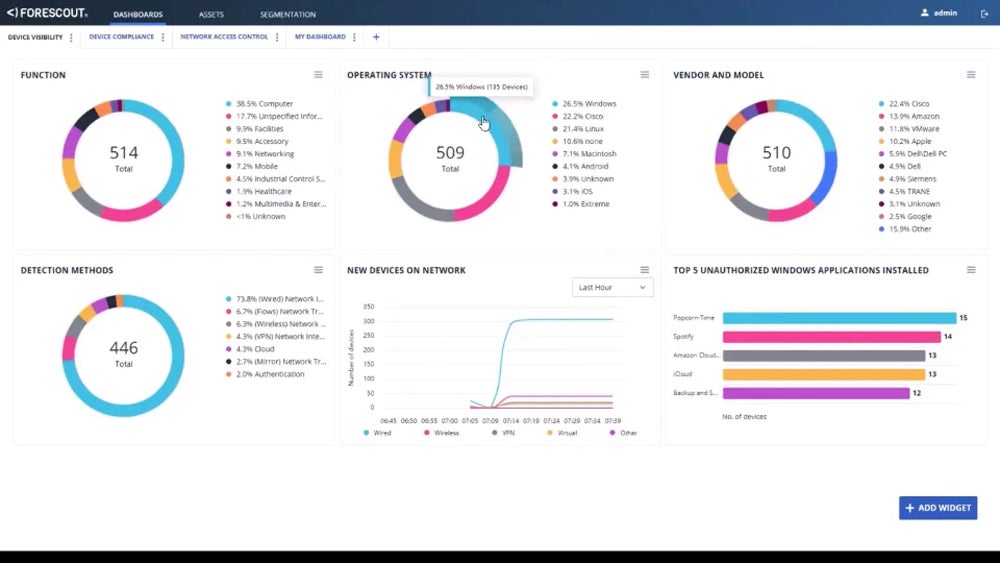Open the Detection Methods widget menu icon
1000x563 pixels.
pyautogui.click(x=318, y=270)
